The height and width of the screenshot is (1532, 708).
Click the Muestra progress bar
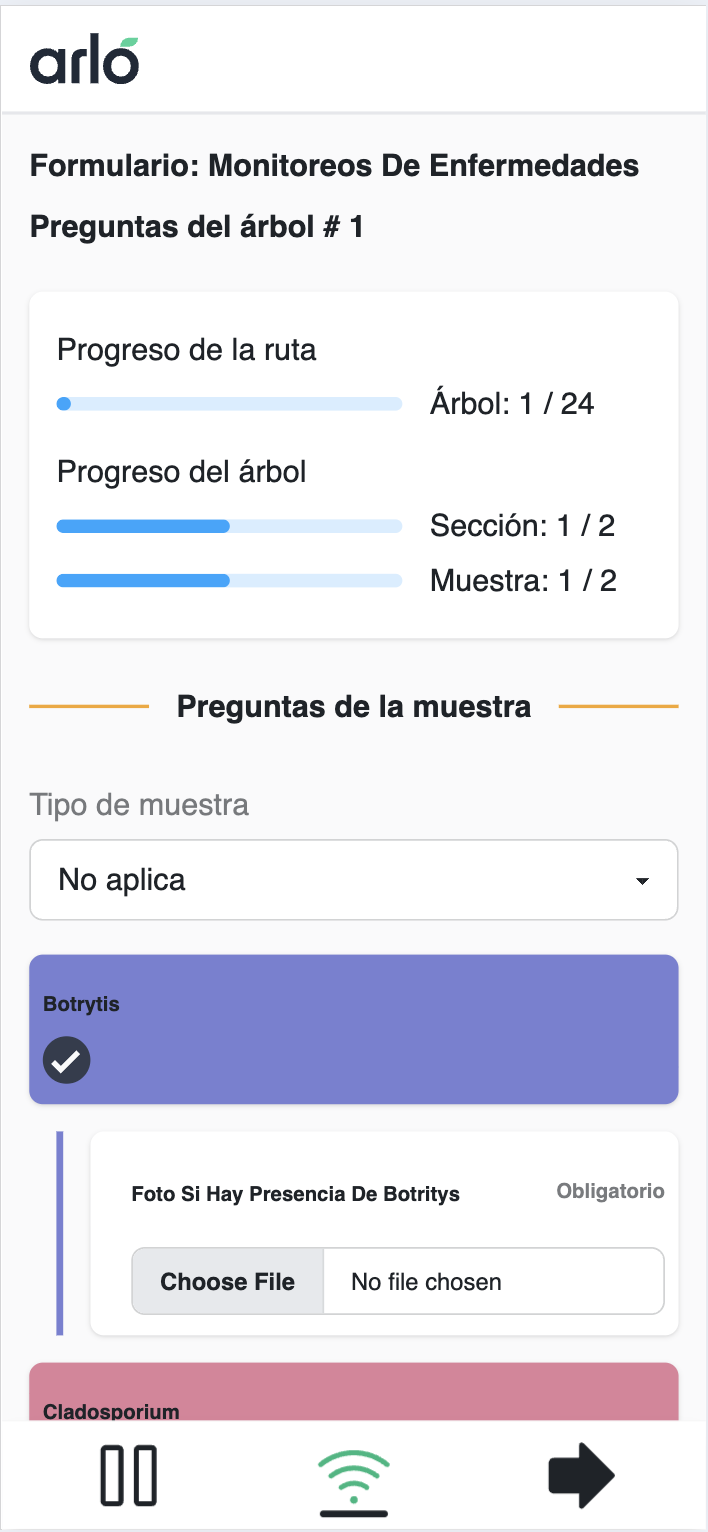pyautogui.click(x=229, y=580)
